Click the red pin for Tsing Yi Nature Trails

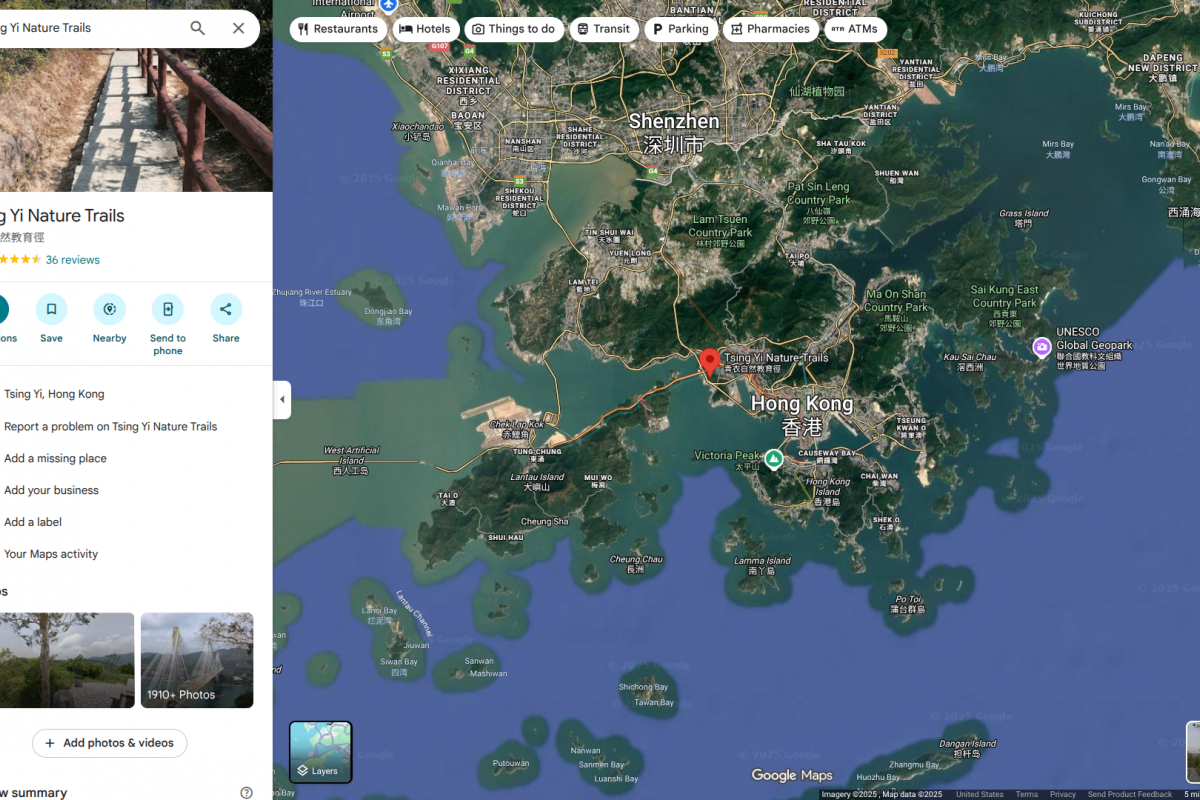(x=710, y=360)
